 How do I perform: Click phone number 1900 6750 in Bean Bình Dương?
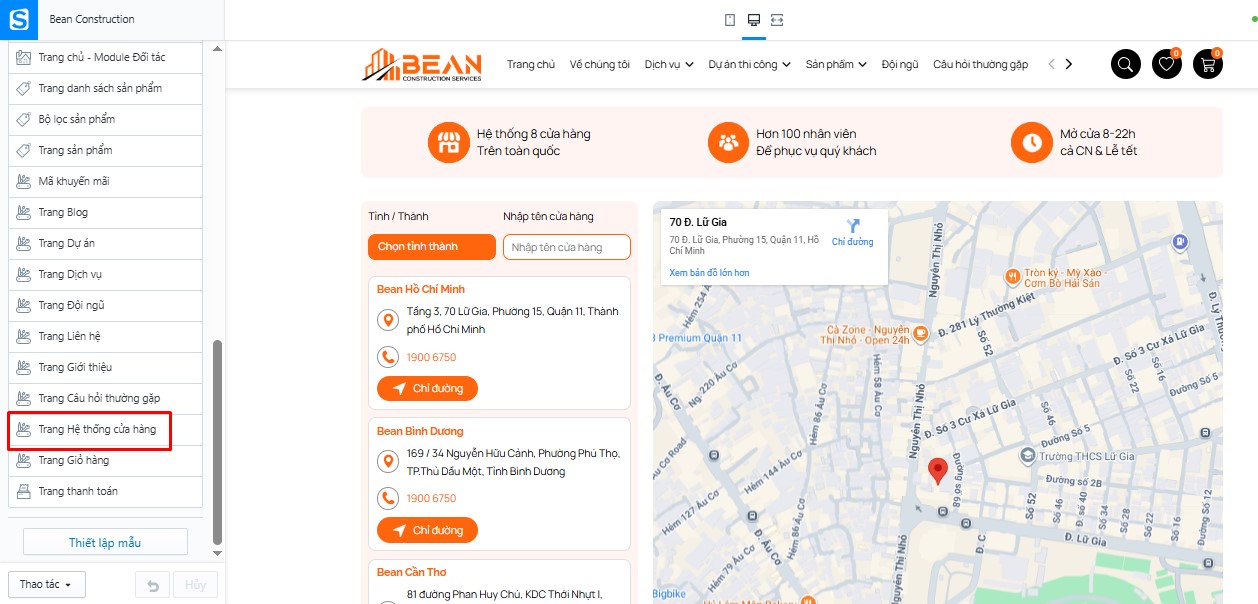[x=431, y=498]
